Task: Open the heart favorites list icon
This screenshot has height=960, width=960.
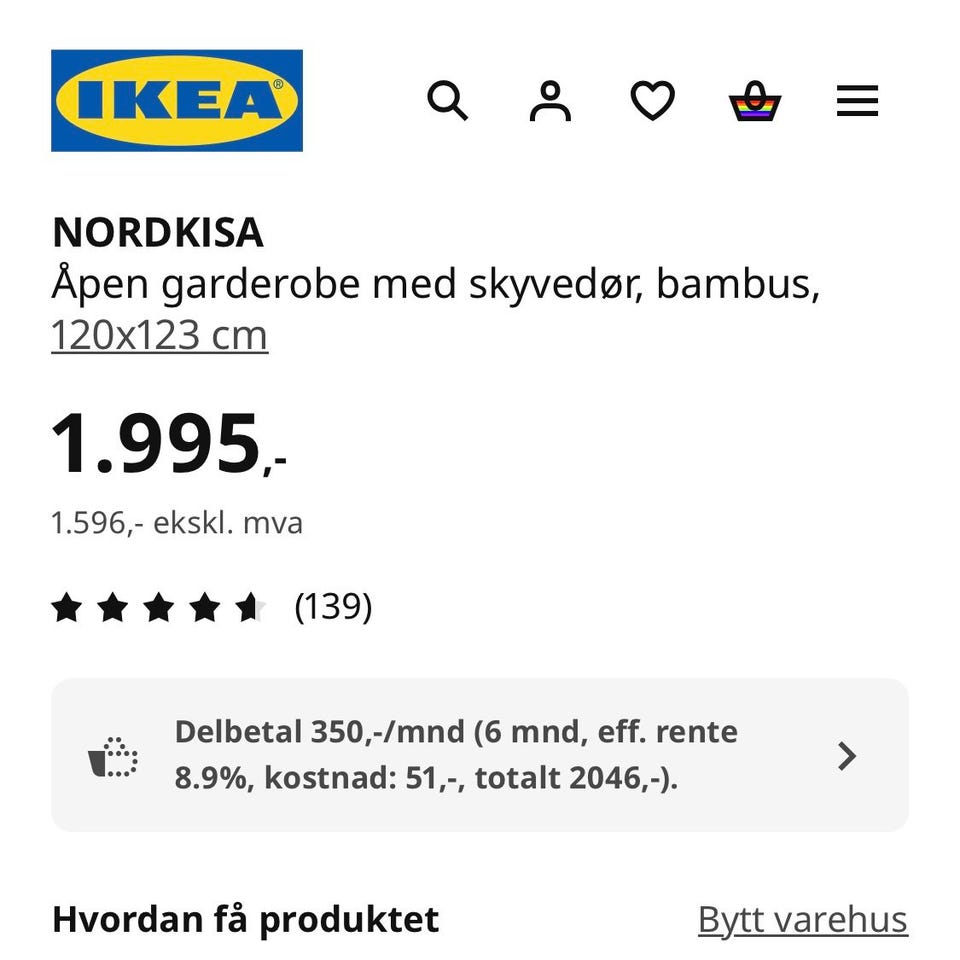Action: (x=652, y=101)
